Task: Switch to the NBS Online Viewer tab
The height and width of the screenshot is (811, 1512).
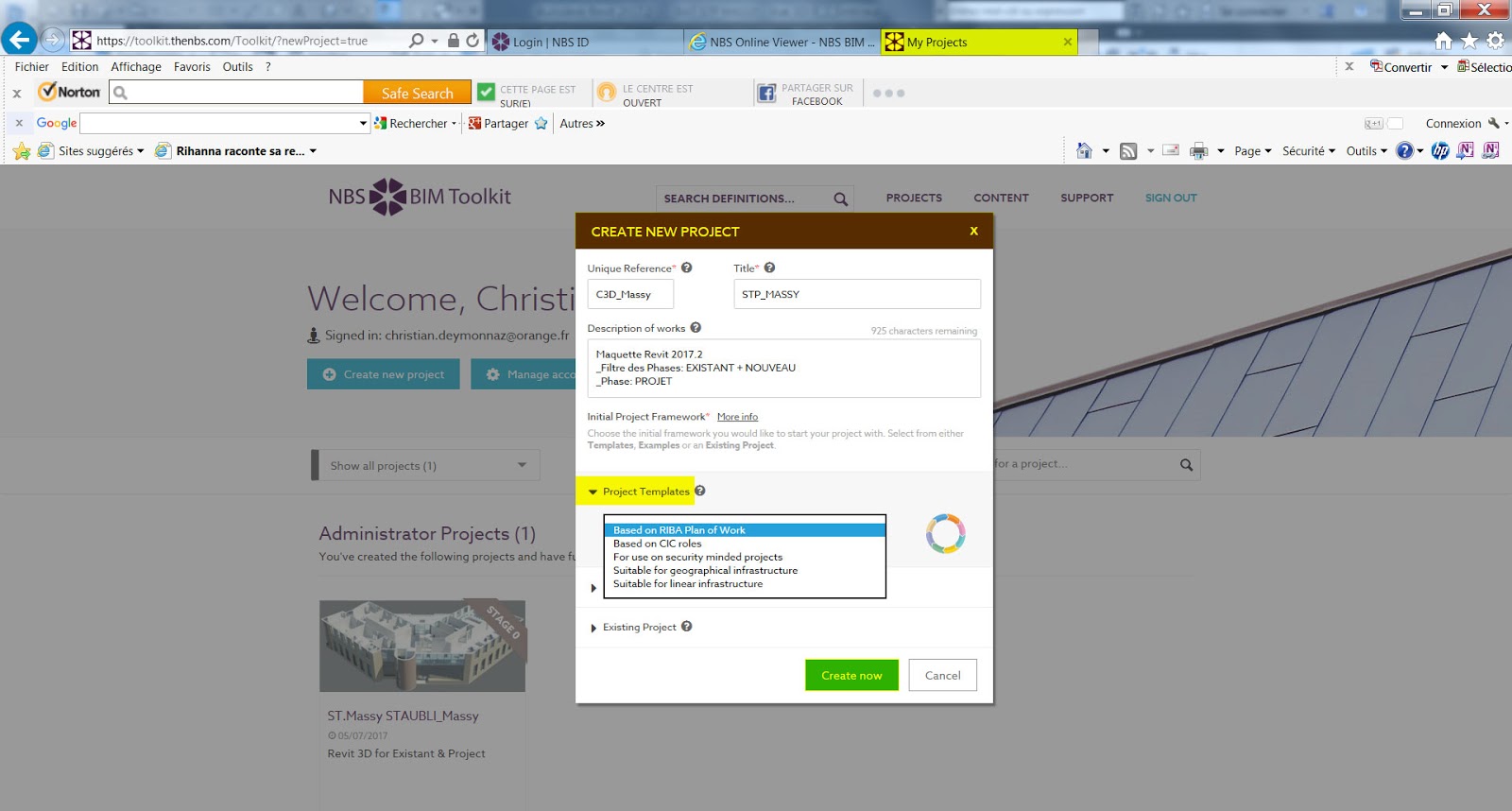Action: coord(782,42)
